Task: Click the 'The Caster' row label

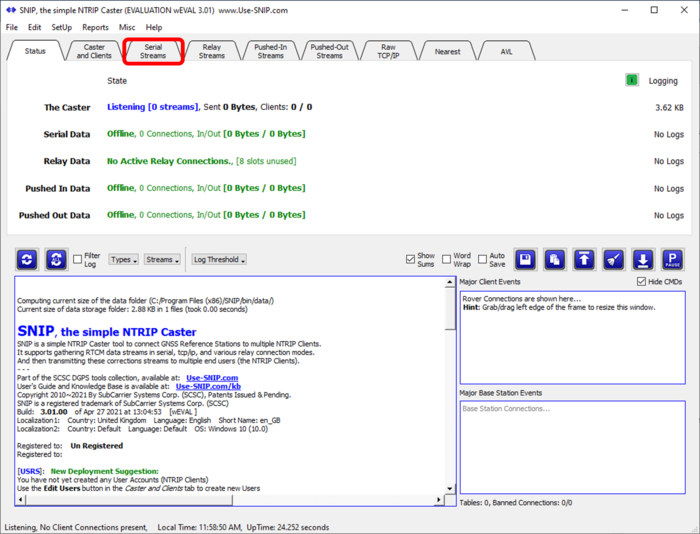Action: (67, 108)
